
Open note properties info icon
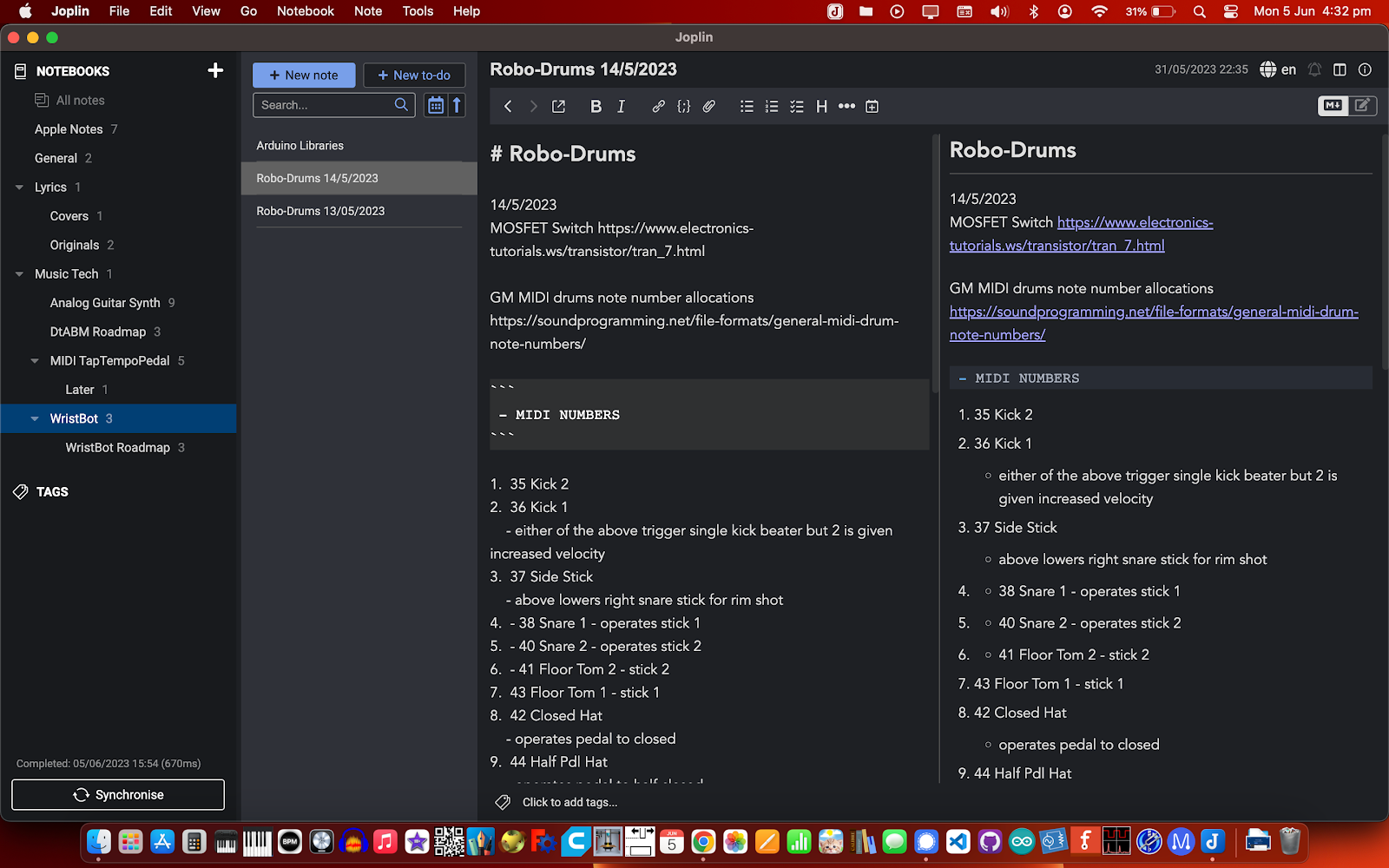point(1365,69)
